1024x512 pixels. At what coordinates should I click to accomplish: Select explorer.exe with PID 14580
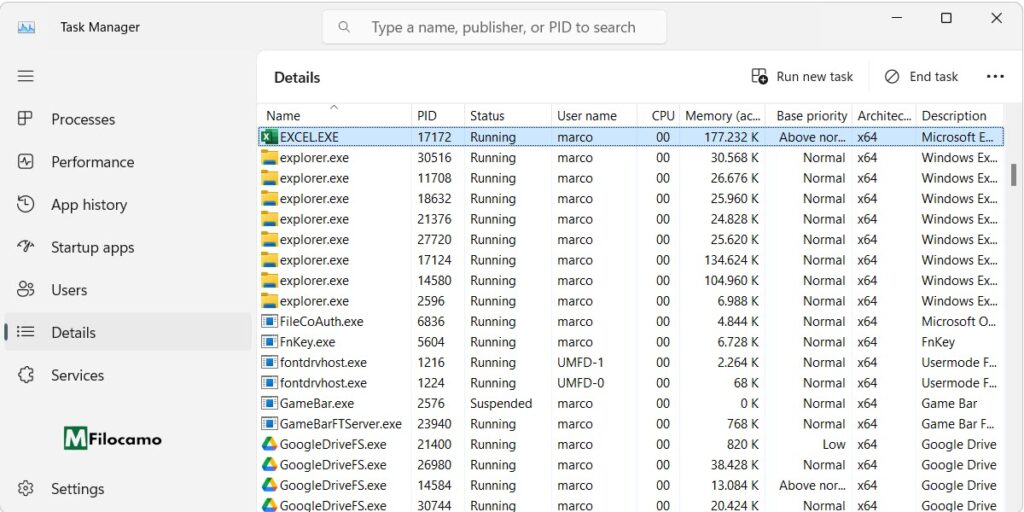631,280
